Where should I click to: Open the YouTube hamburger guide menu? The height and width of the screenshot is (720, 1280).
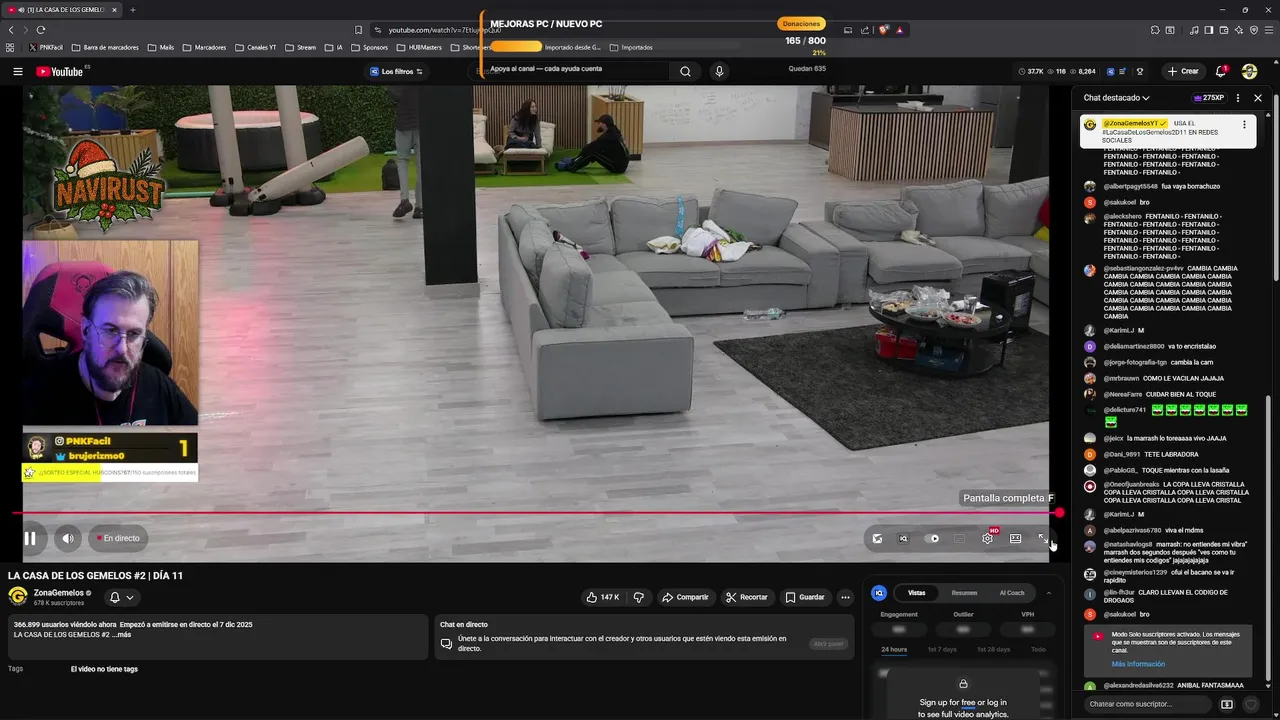pos(17,71)
